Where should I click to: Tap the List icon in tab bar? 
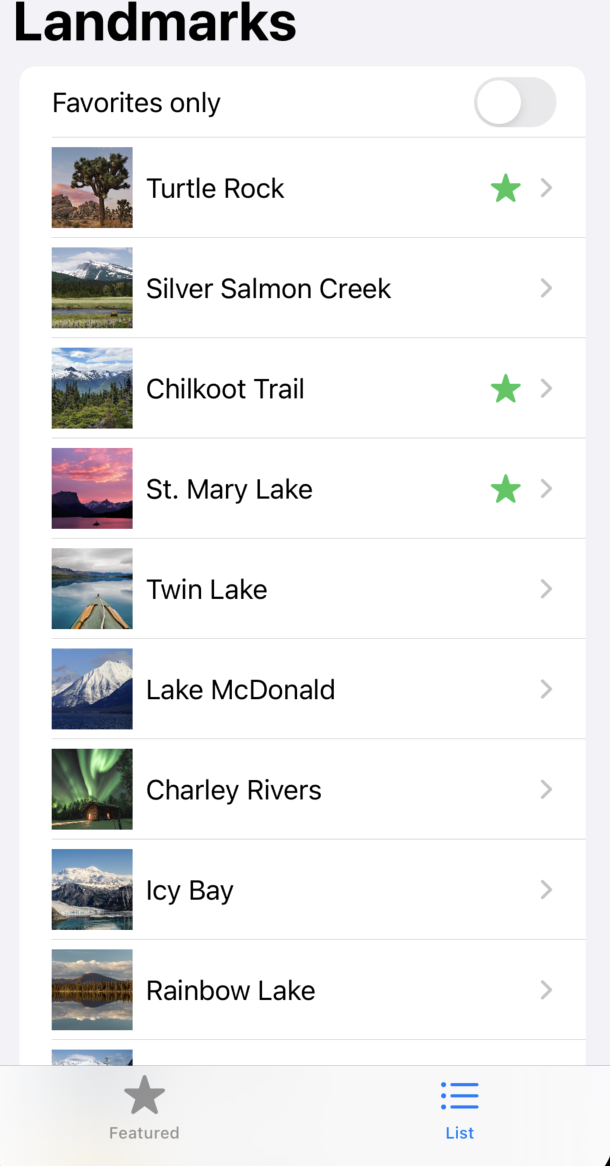click(x=460, y=1096)
